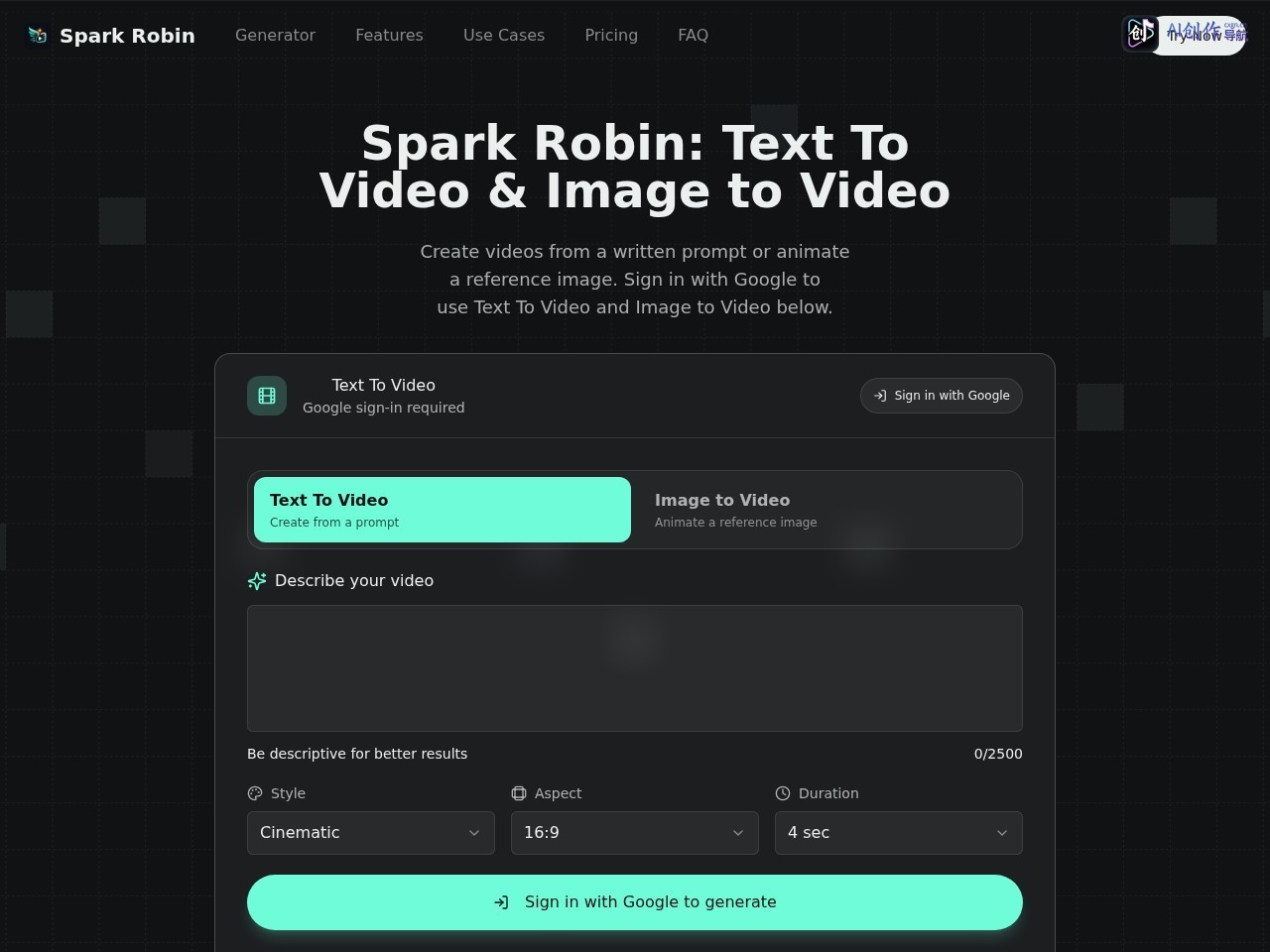Click the main Spark Robin headline text

coord(635,167)
